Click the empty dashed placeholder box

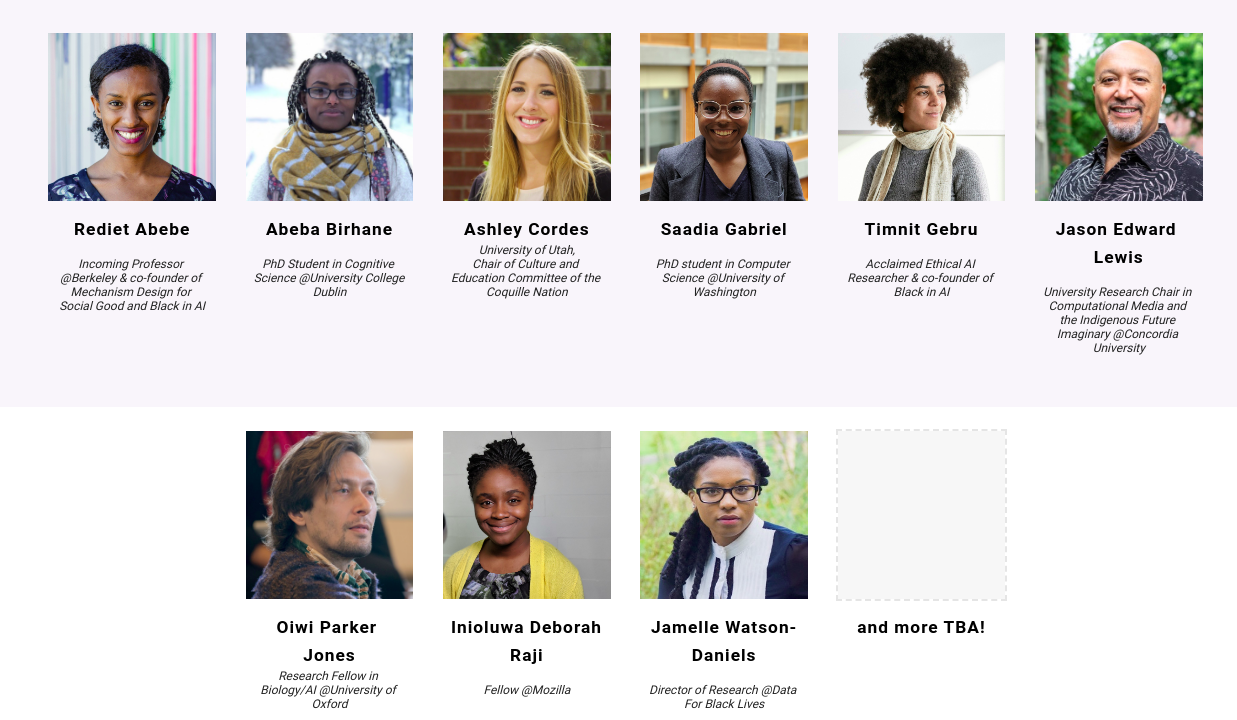pyautogui.click(x=921, y=515)
